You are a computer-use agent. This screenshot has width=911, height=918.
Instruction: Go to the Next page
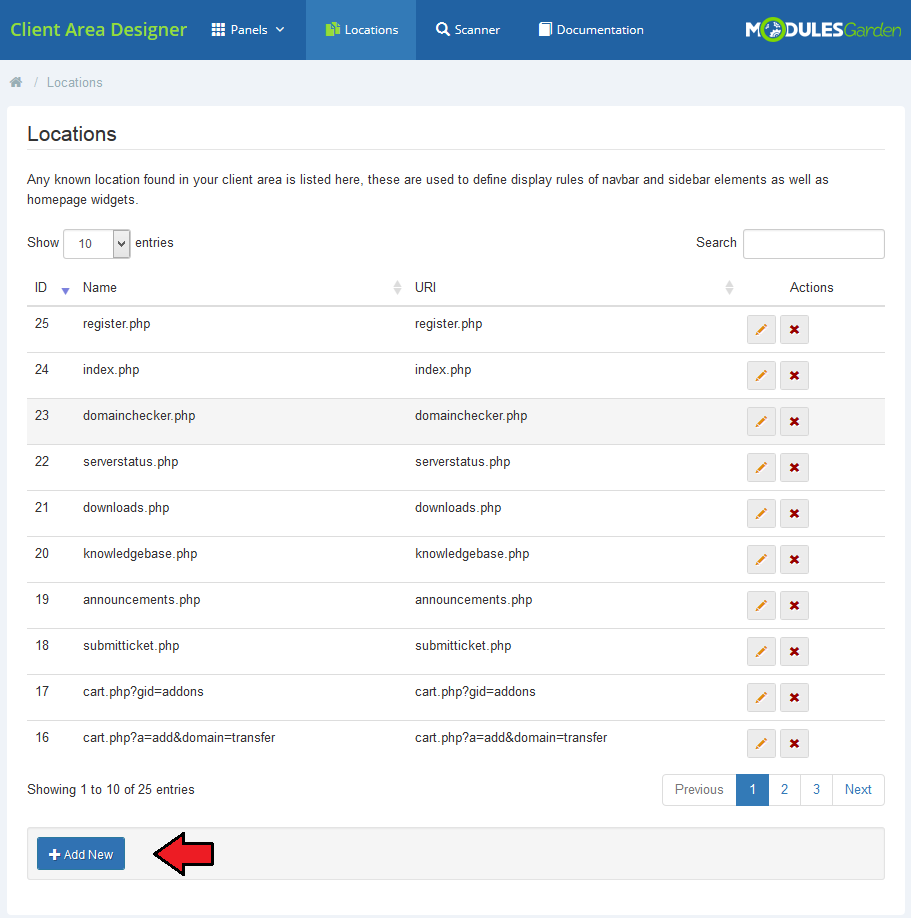point(858,790)
